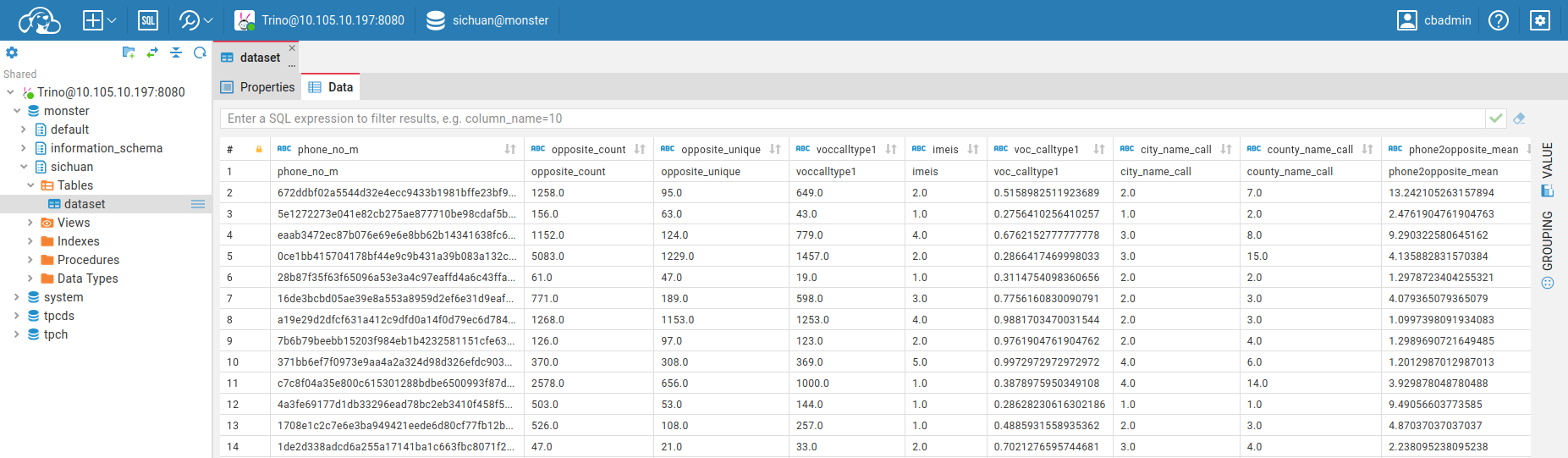Clear the filter with eraser icon

pyautogui.click(x=1519, y=119)
